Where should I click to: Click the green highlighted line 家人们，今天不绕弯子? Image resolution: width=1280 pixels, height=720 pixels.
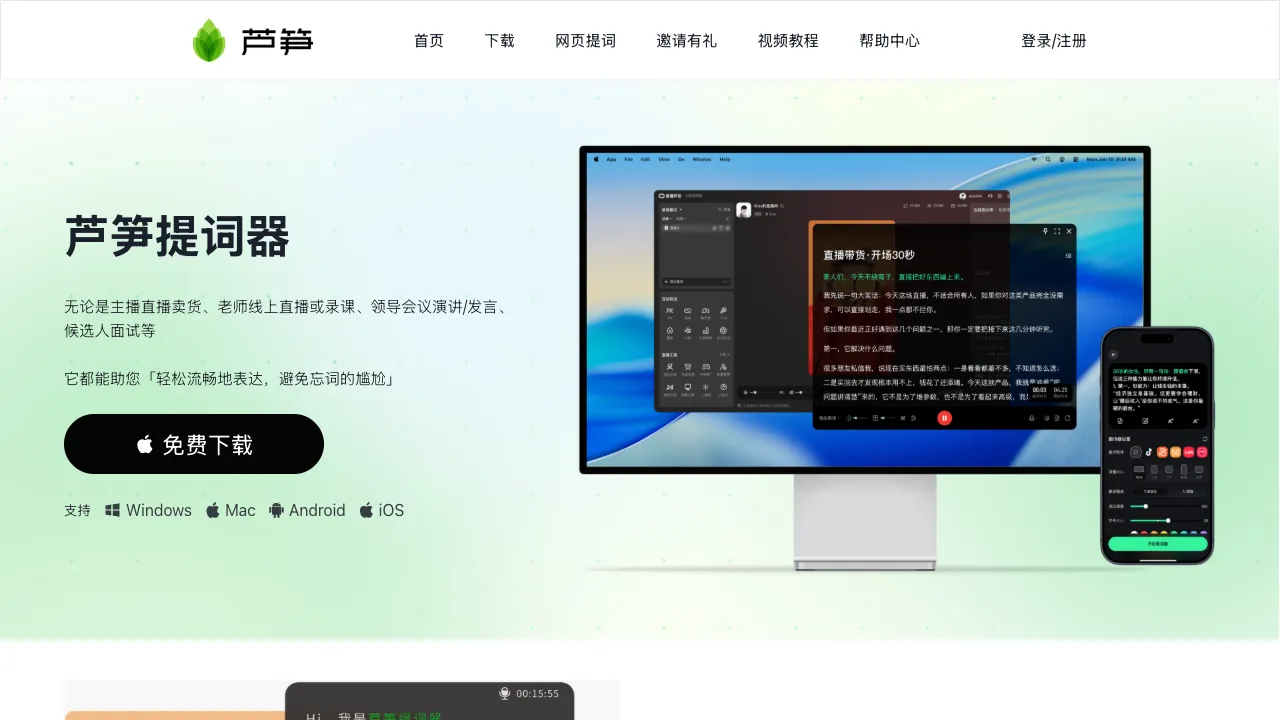coord(894,277)
